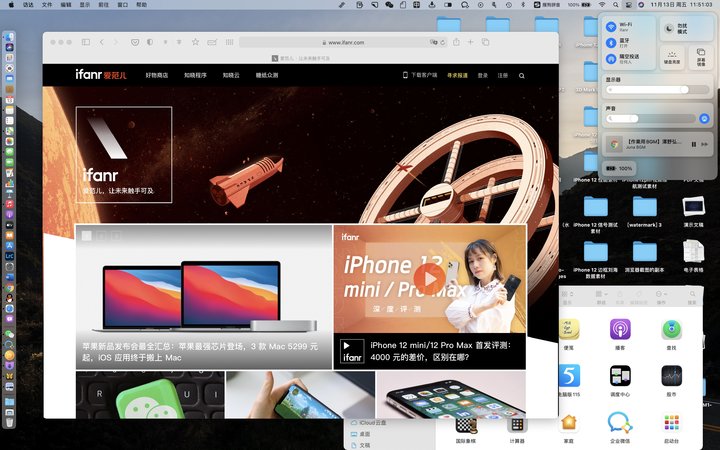
Task: Open Mission Control app in Finder window
Action: point(620,376)
